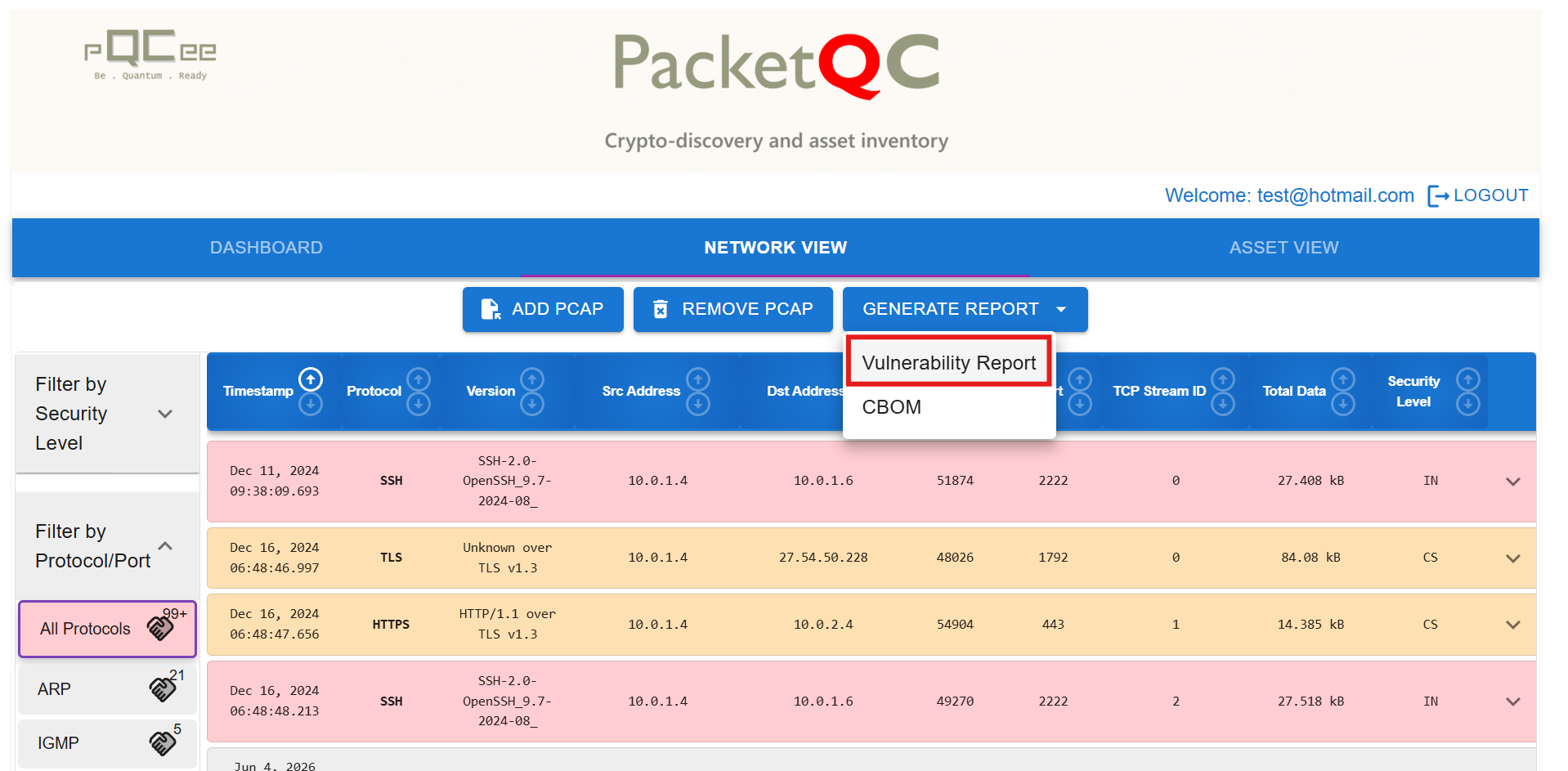Click the Total Data column header label
The width and height of the screenshot is (1568, 771).
pyautogui.click(x=1294, y=391)
